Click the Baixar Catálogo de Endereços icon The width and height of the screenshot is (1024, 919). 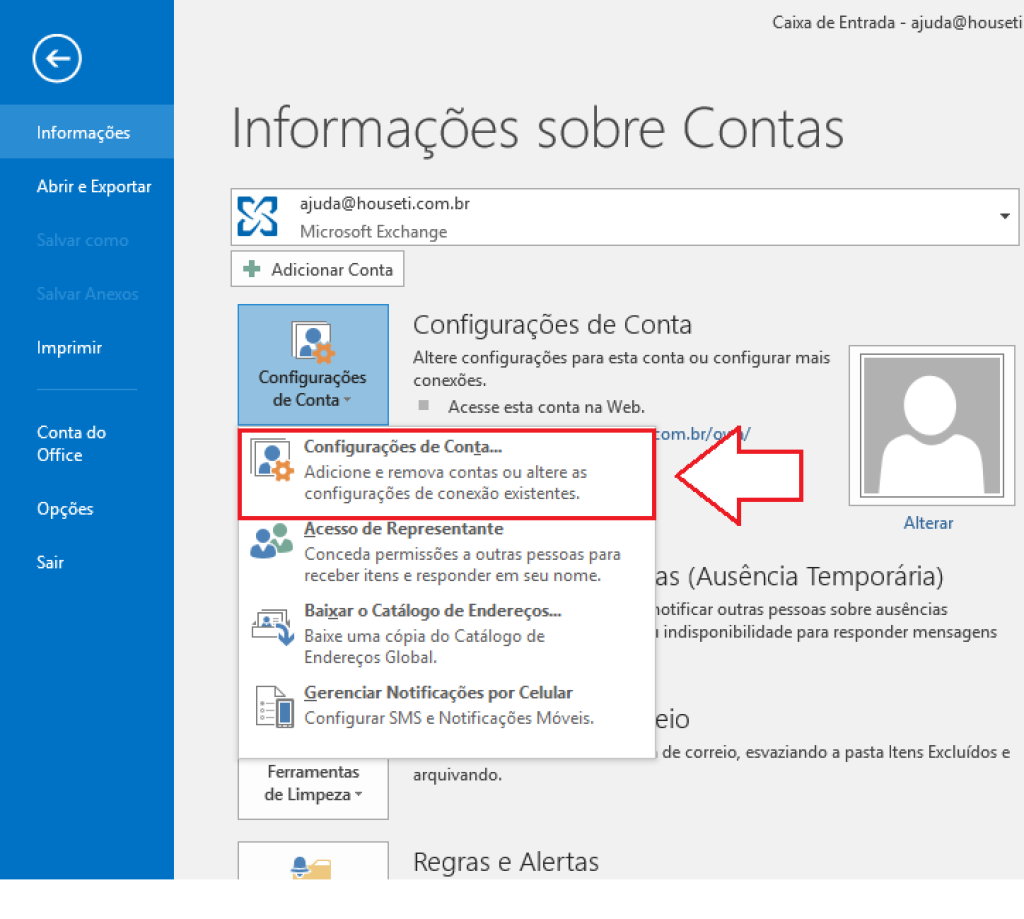[272, 627]
